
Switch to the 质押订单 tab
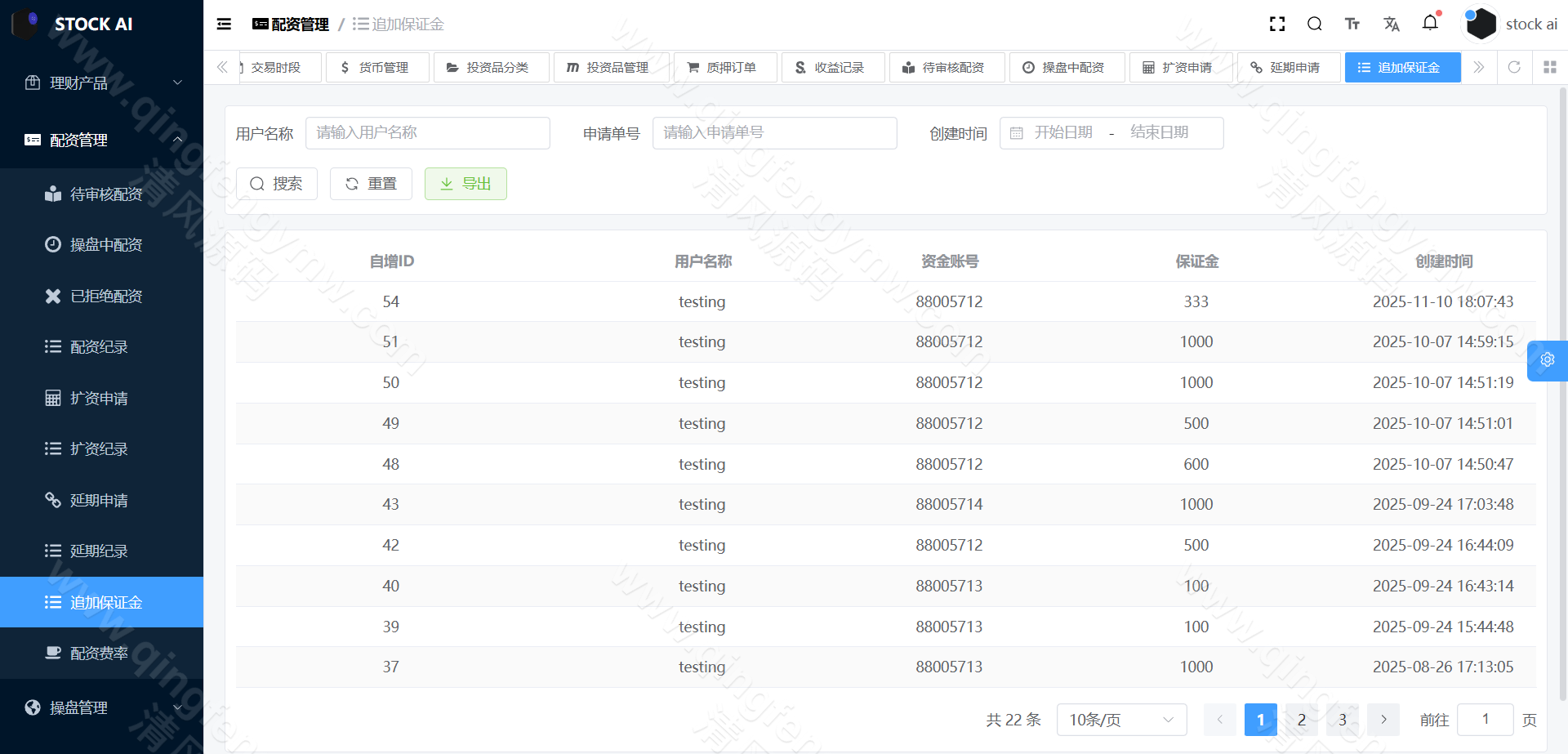coord(725,67)
